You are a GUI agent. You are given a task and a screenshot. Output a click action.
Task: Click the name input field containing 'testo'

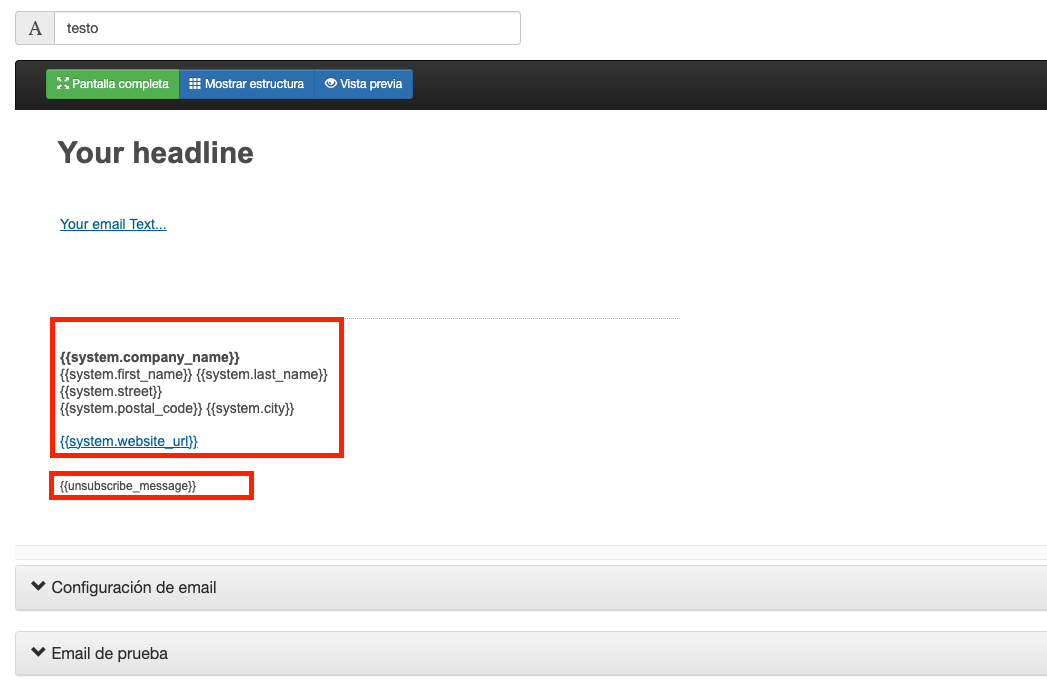[x=287, y=28]
